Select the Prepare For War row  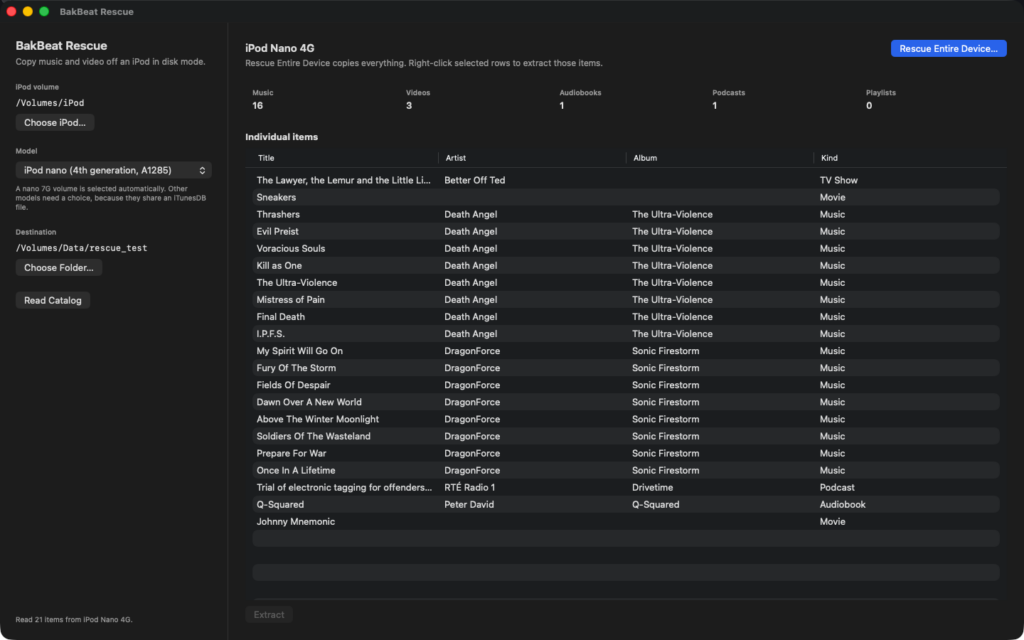(x=626, y=453)
